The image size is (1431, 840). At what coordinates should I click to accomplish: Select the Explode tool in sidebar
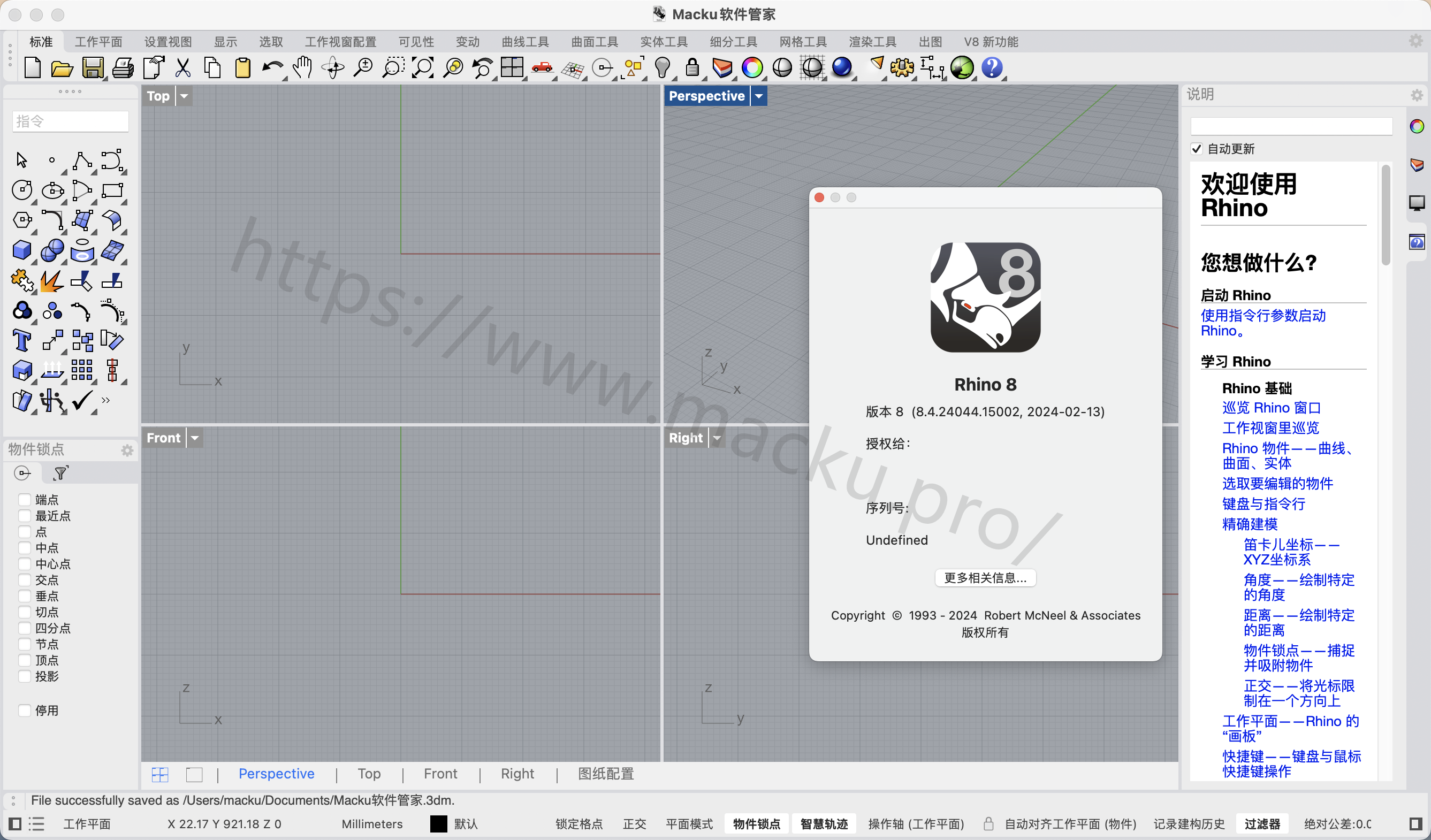pos(52,280)
